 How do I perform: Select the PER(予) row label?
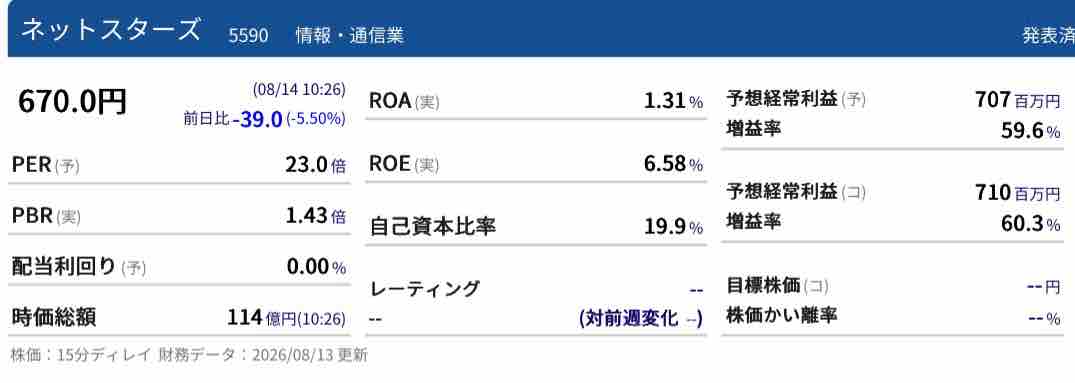pyautogui.click(x=45, y=165)
